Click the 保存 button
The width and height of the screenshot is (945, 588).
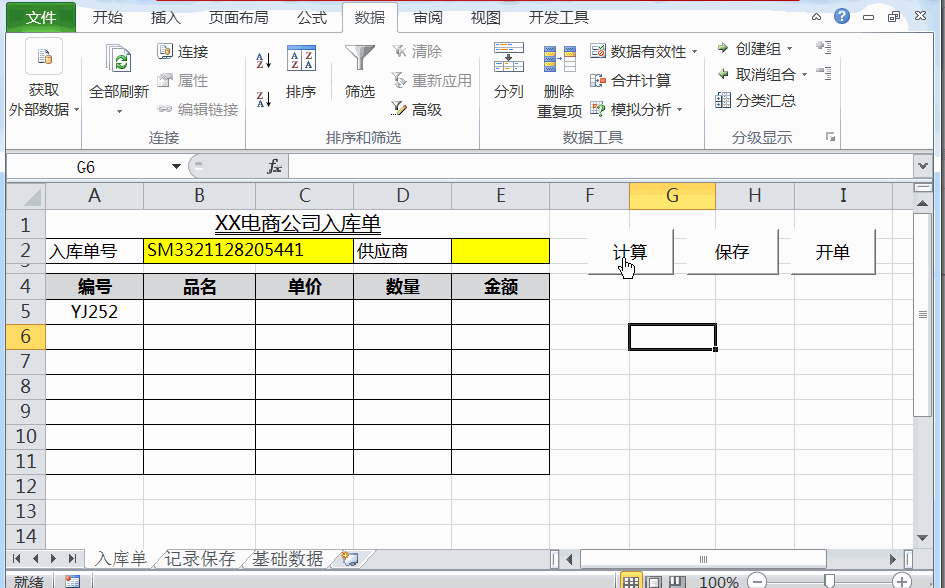(732, 252)
